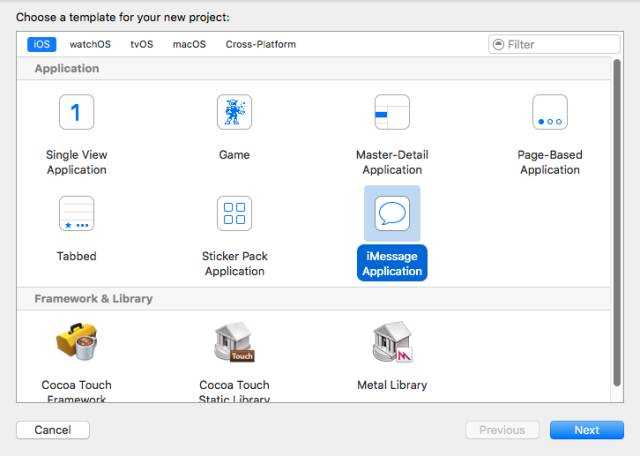Choose the Cocoa Touch Static Library icon
This screenshot has height=456, width=640.
[x=234, y=343]
